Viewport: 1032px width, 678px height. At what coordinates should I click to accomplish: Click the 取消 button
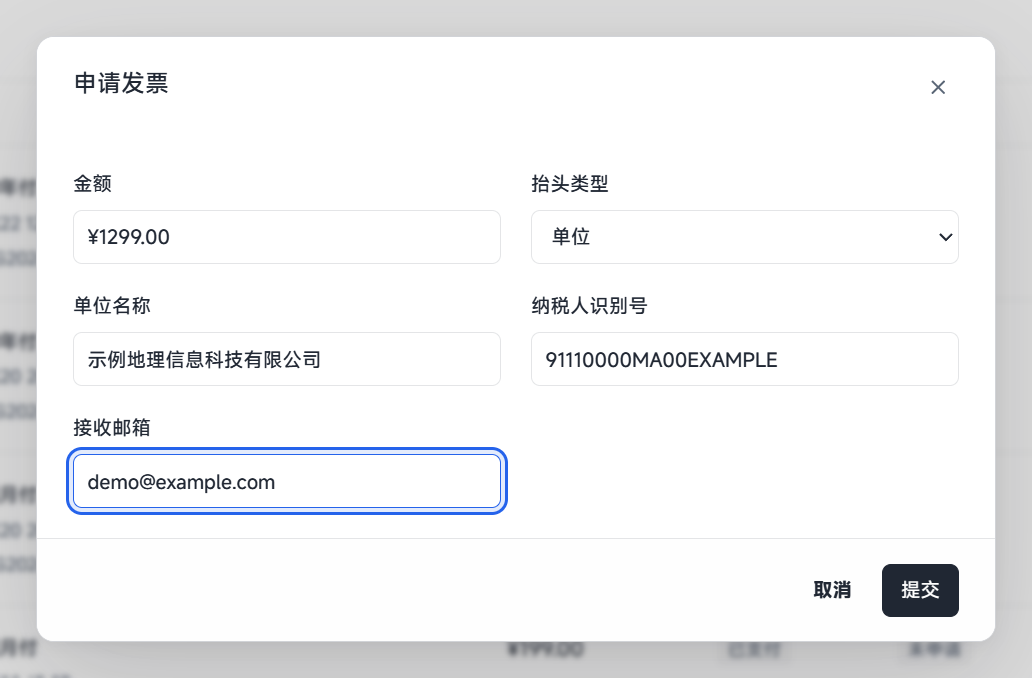tap(832, 590)
